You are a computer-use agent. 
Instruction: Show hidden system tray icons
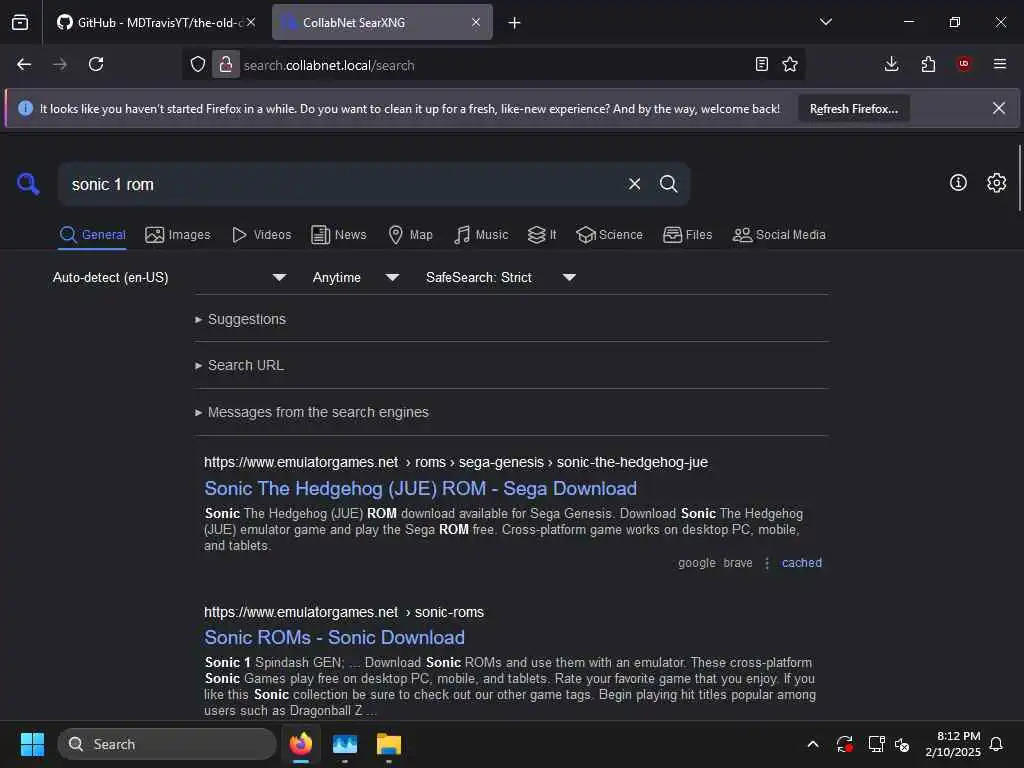[x=813, y=744]
